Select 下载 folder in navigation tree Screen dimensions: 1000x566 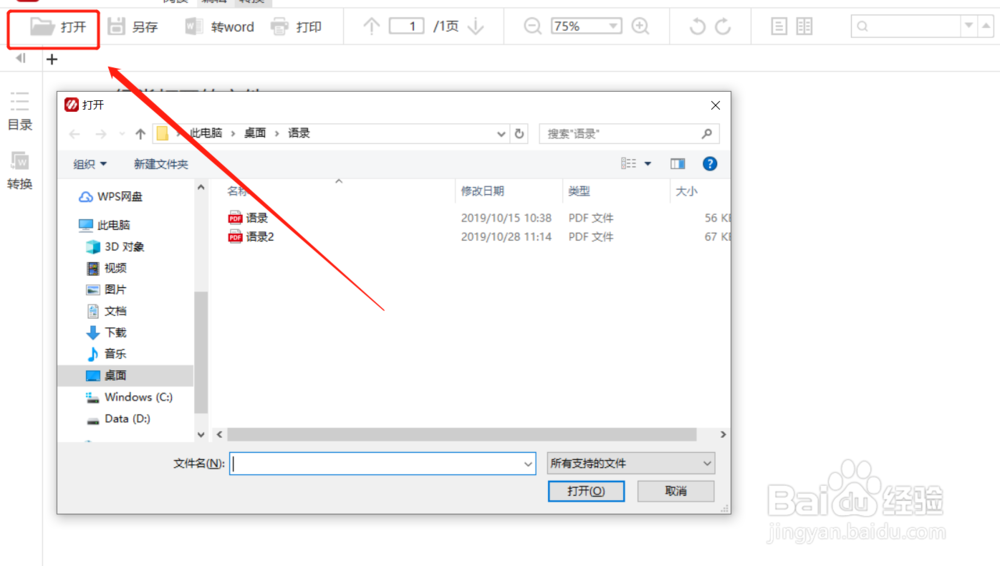[107, 332]
